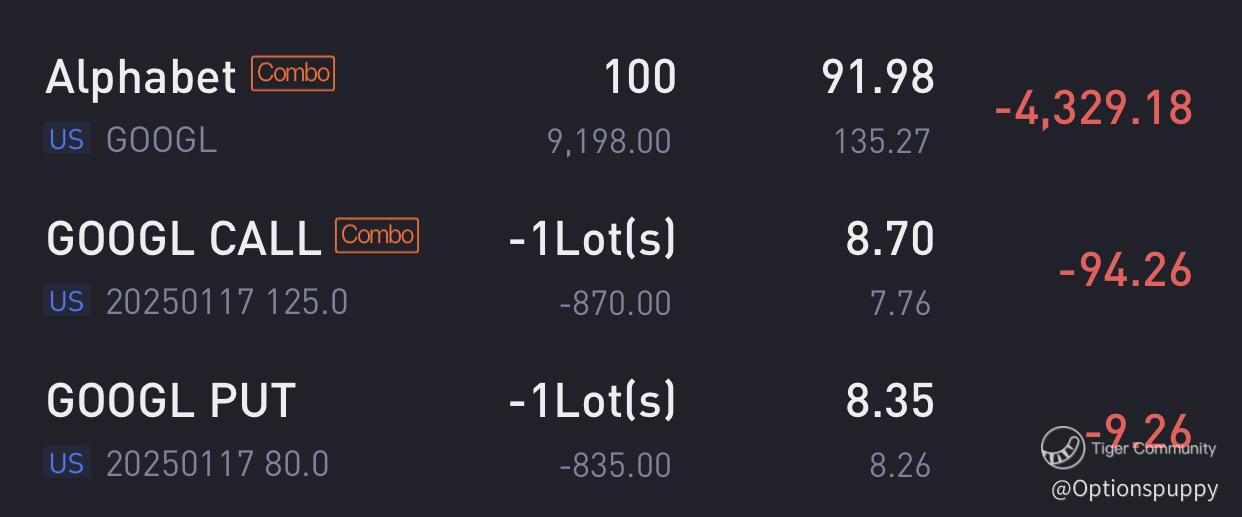Click the -4,329.18 loss figure

pyautogui.click(x=1093, y=108)
